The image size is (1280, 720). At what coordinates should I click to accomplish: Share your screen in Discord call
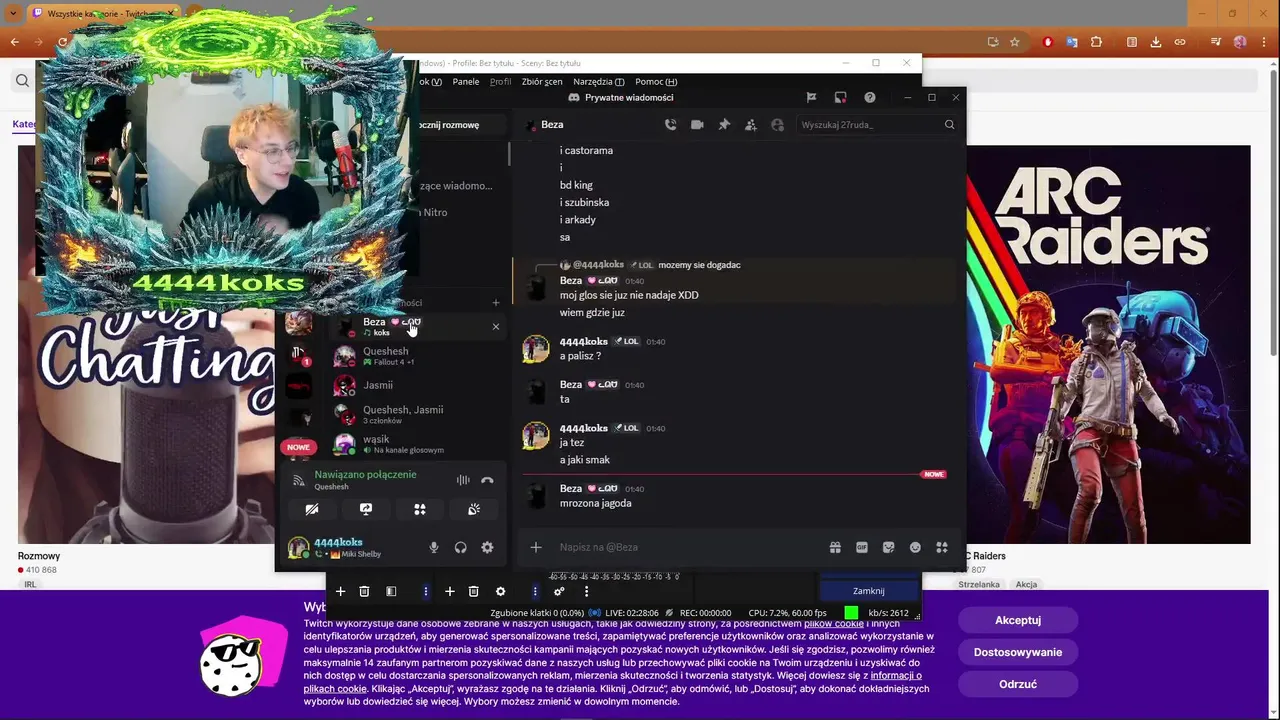(x=366, y=509)
